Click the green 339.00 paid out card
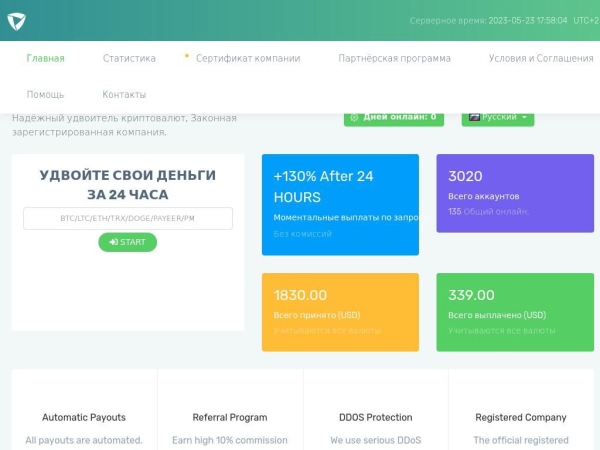The width and height of the screenshot is (600, 450). 514,312
